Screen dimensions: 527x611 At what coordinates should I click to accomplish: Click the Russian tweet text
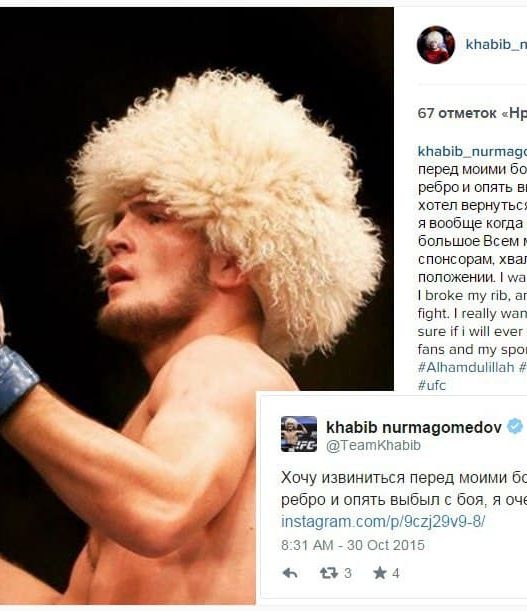(404, 489)
